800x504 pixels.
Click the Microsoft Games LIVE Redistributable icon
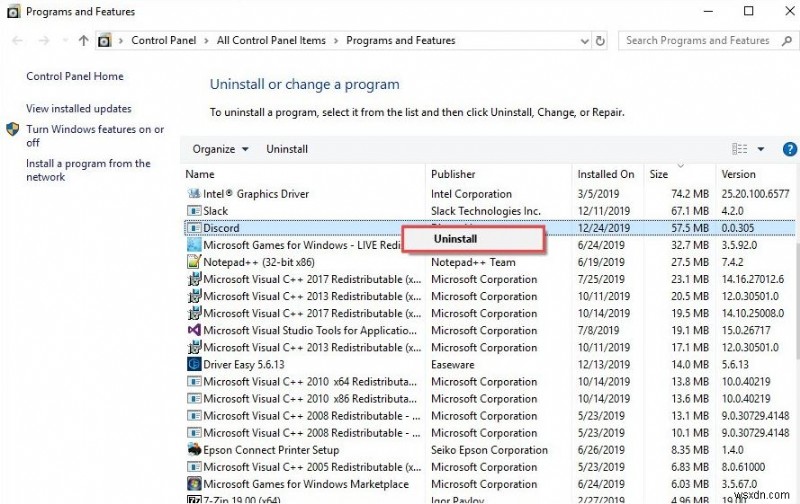pos(194,245)
